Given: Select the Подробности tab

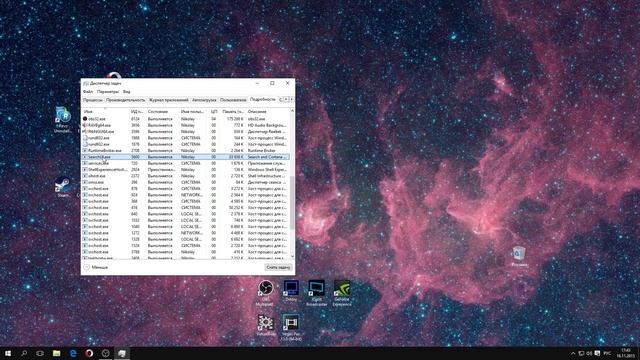Looking at the screenshot, I should (262, 100).
